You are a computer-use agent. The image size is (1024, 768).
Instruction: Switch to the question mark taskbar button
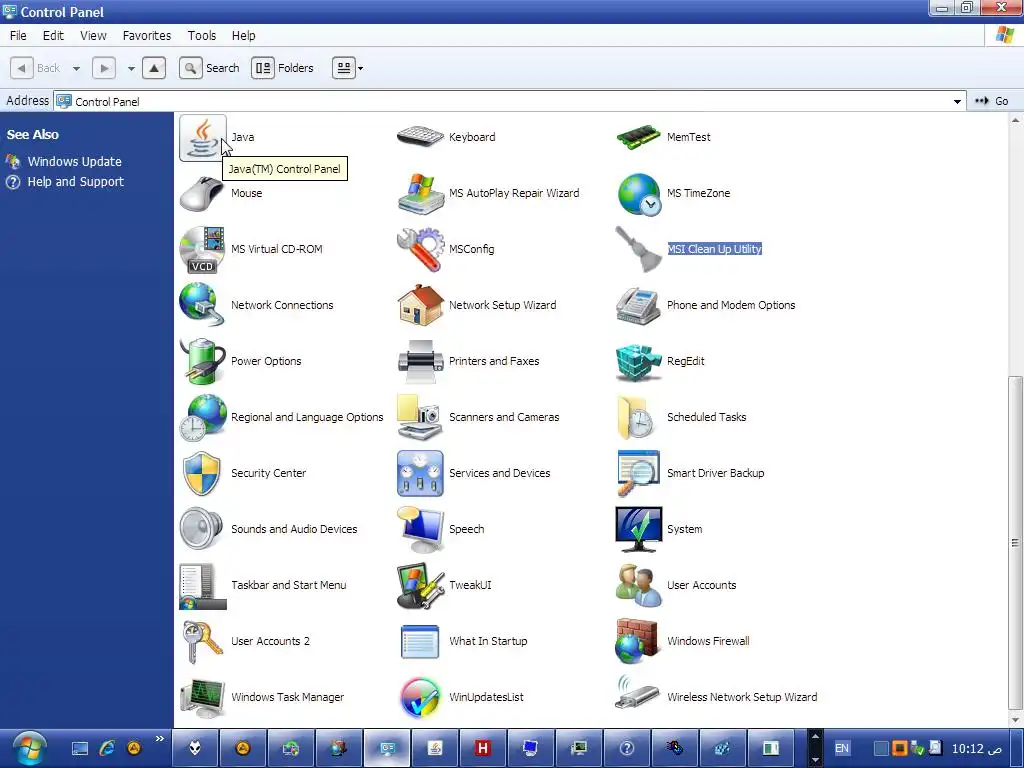pyautogui.click(x=626, y=748)
